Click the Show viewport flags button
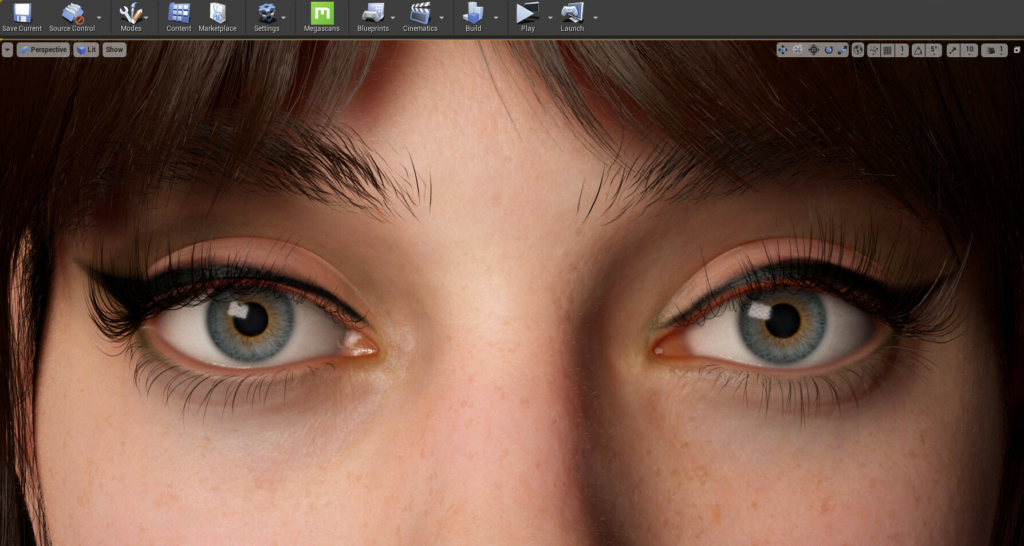The height and width of the screenshot is (546, 1024). [x=114, y=49]
